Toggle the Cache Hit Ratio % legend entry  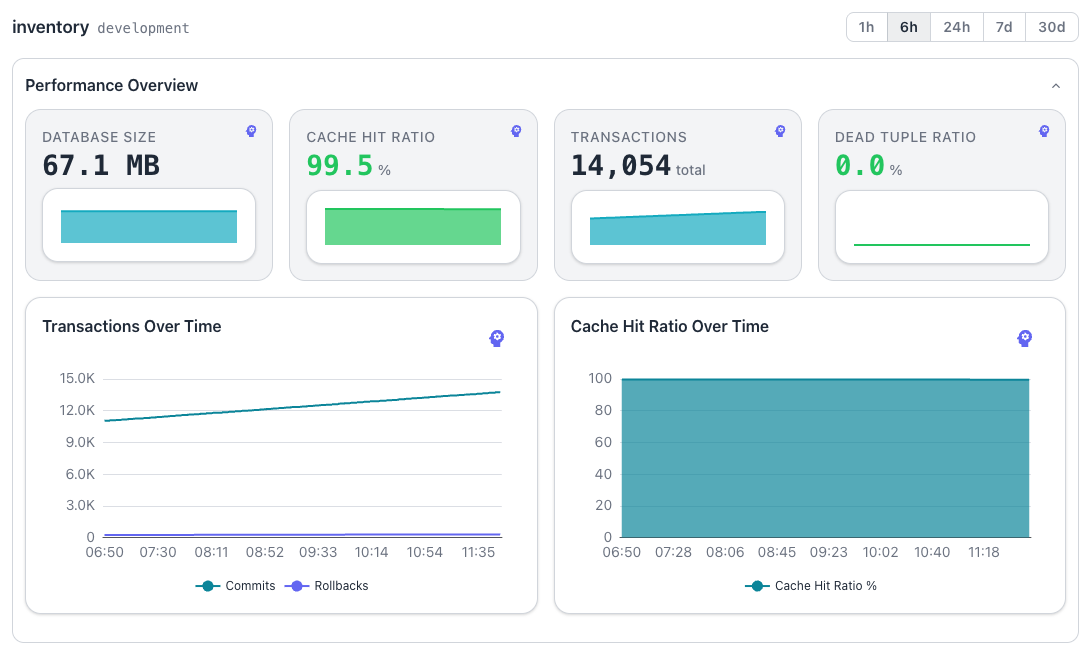coord(811,586)
